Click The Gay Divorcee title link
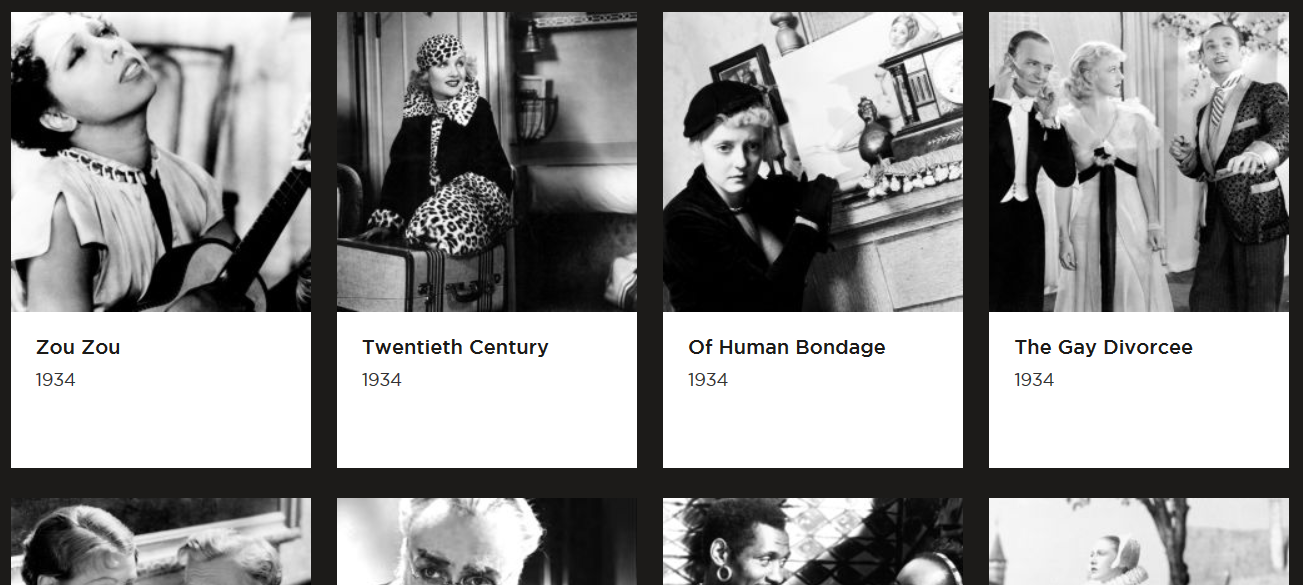The width and height of the screenshot is (1303, 585). coord(1103,347)
